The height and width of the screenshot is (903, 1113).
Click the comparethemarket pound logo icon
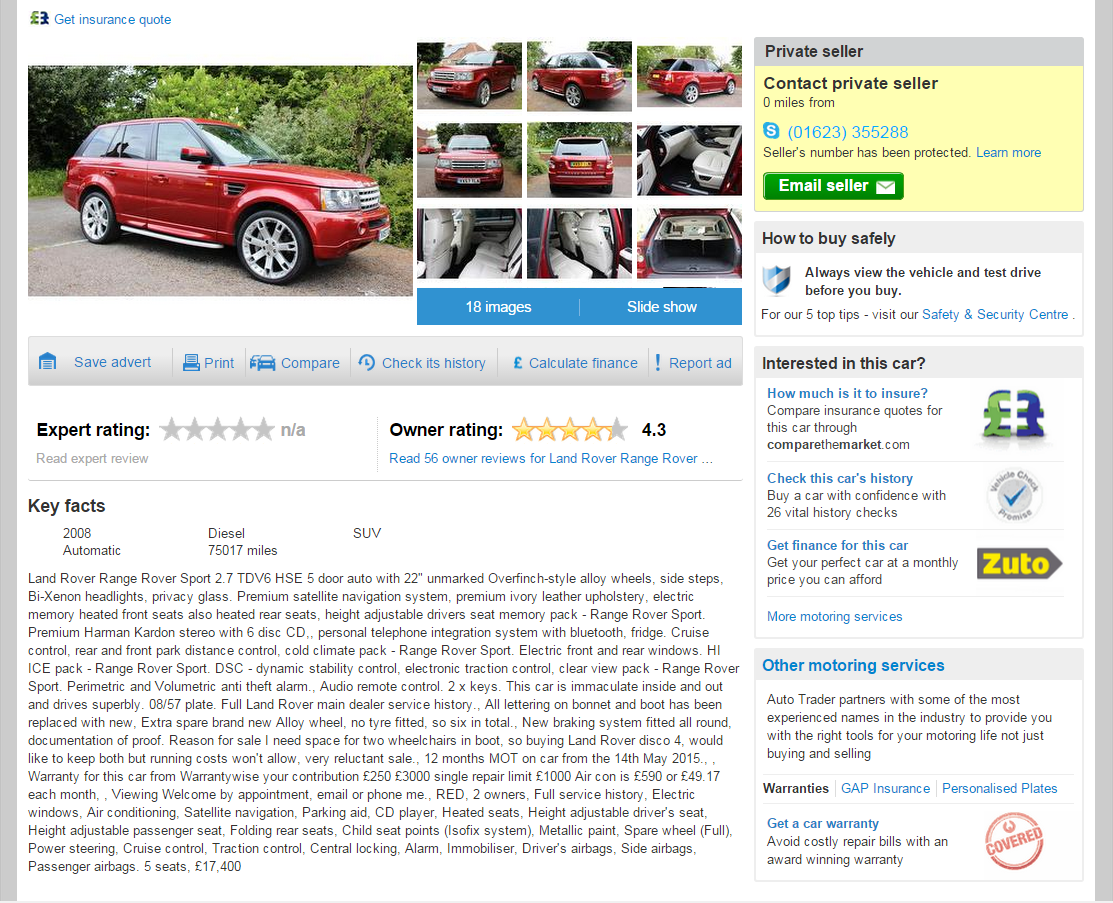1013,416
